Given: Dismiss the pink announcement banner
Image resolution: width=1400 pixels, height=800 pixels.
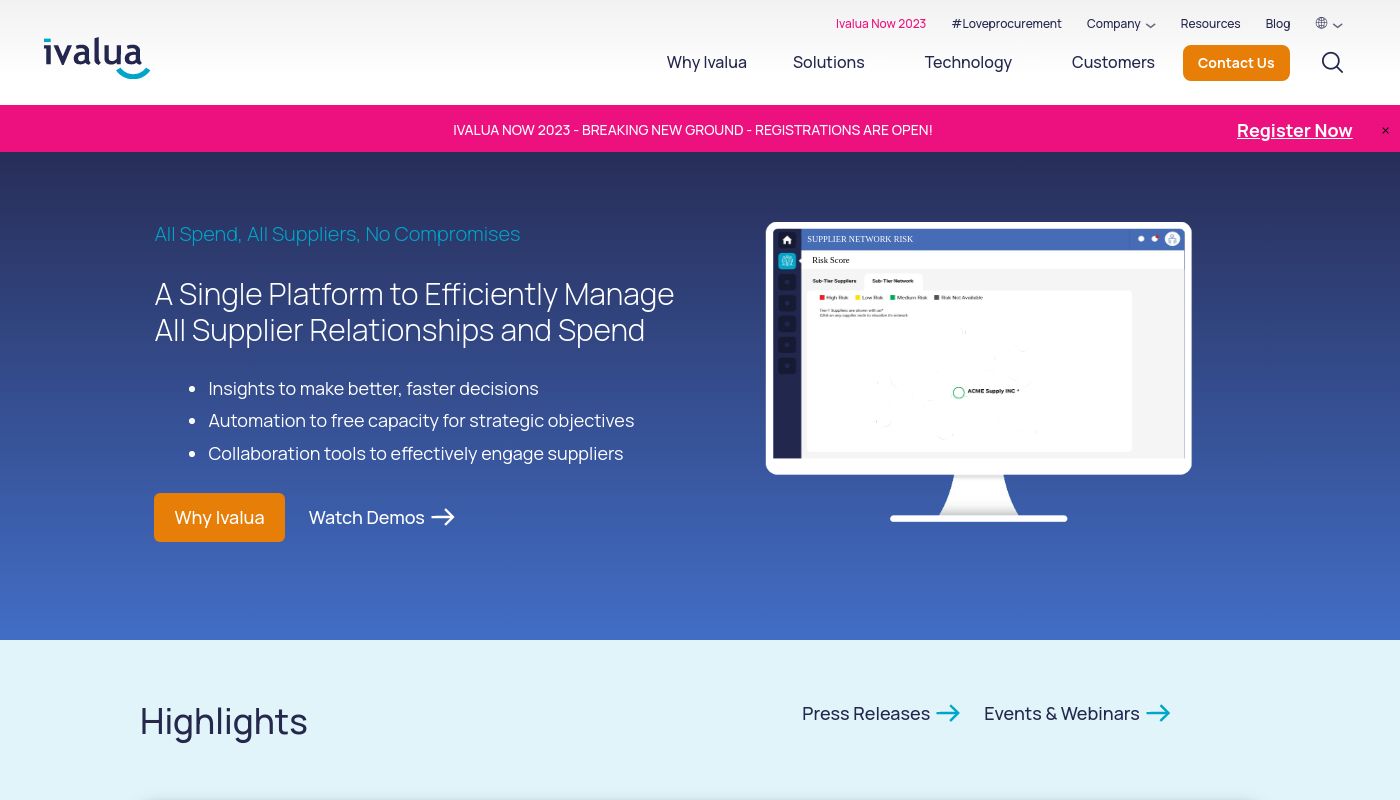Looking at the screenshot, I should 1385,131.
